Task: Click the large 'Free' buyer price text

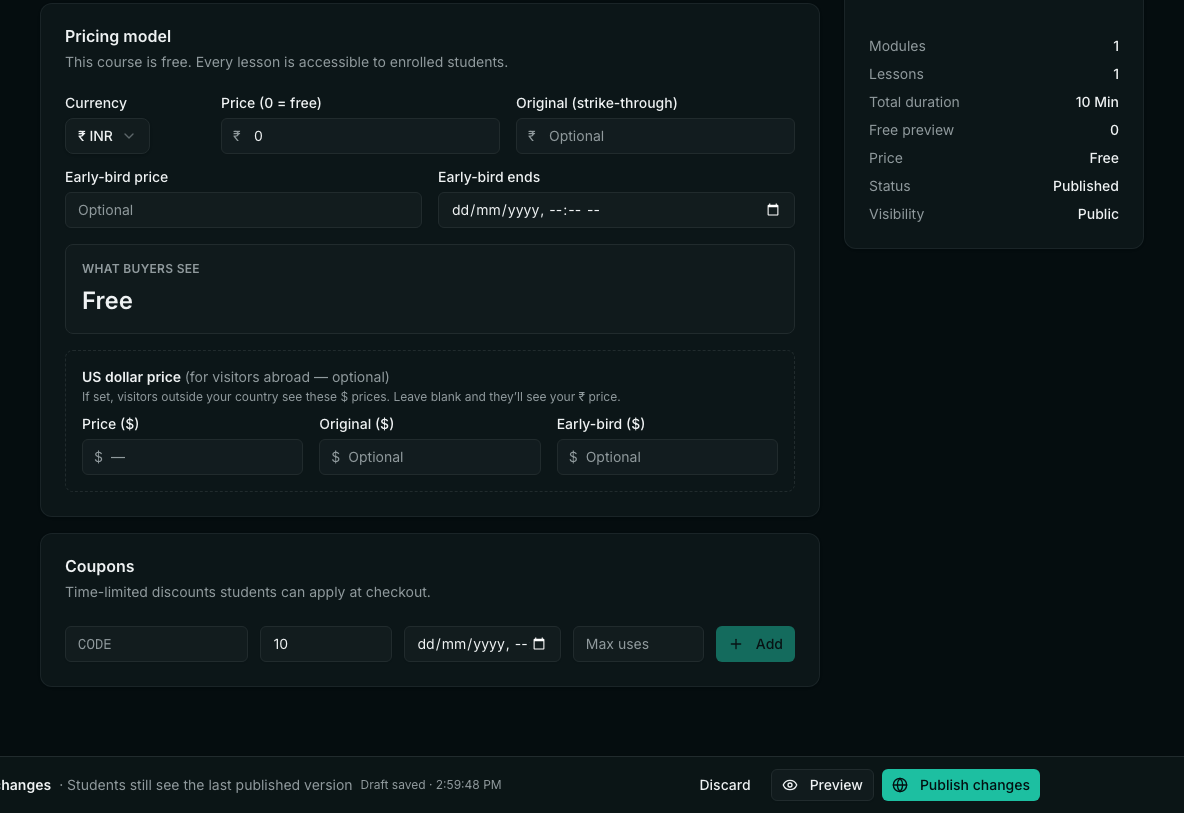Action: pos(107,300)
